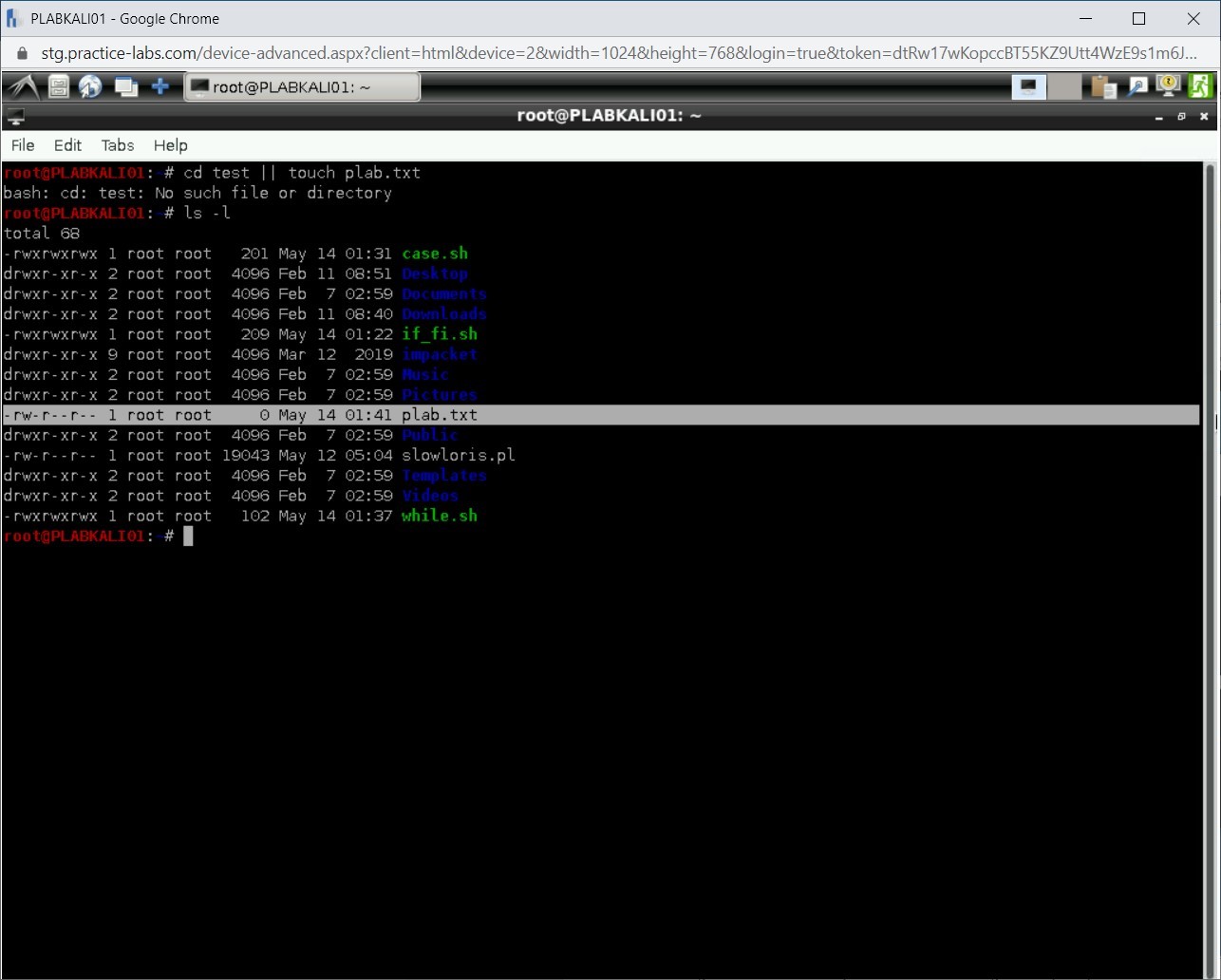
Task: Open the Help menu
Action: [x=171, y=145]
